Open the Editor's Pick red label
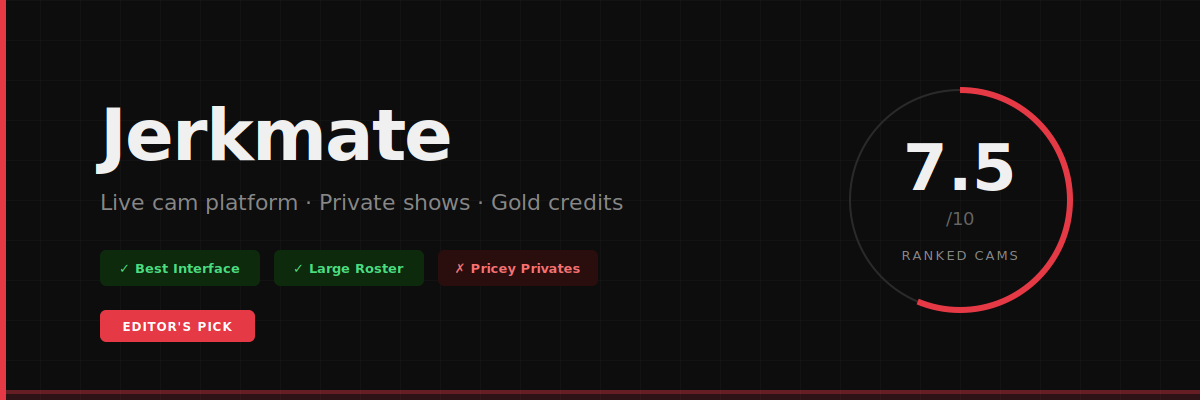The width and height of the screenshot is (1200, 400). [177, 326]
